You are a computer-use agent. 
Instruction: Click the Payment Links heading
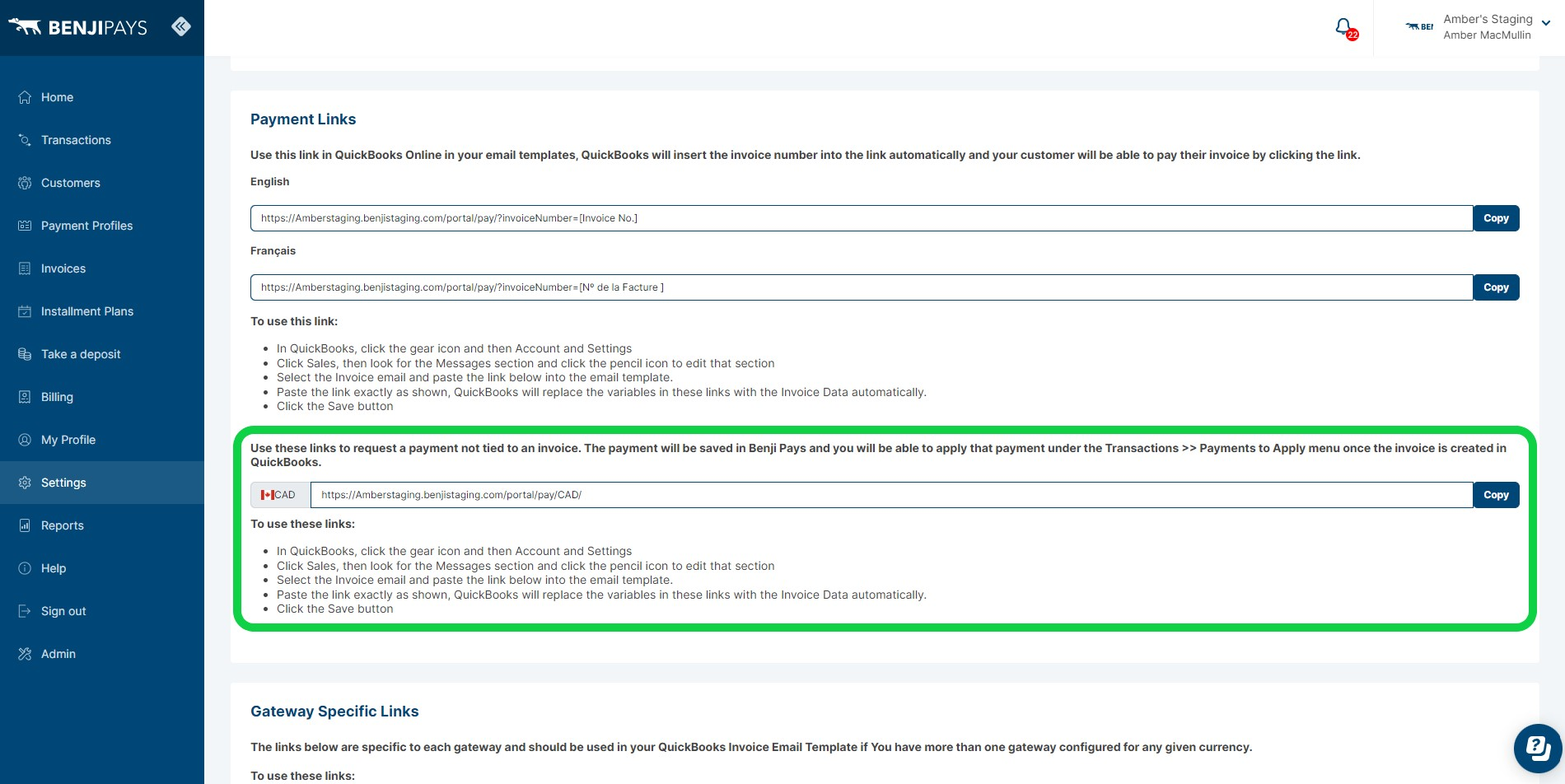pyautogui.click(x=303, y=119)
